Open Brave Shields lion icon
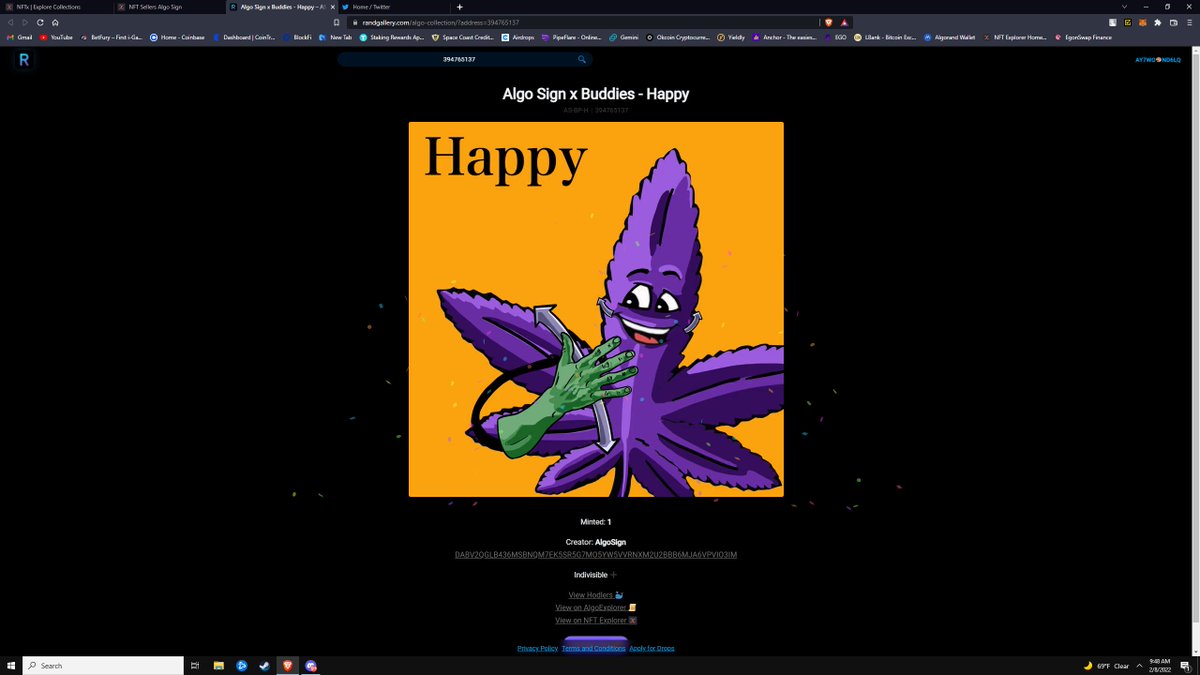Image resolution: width=1200 pixels, height=675 pixels. (x=829, y=22)
